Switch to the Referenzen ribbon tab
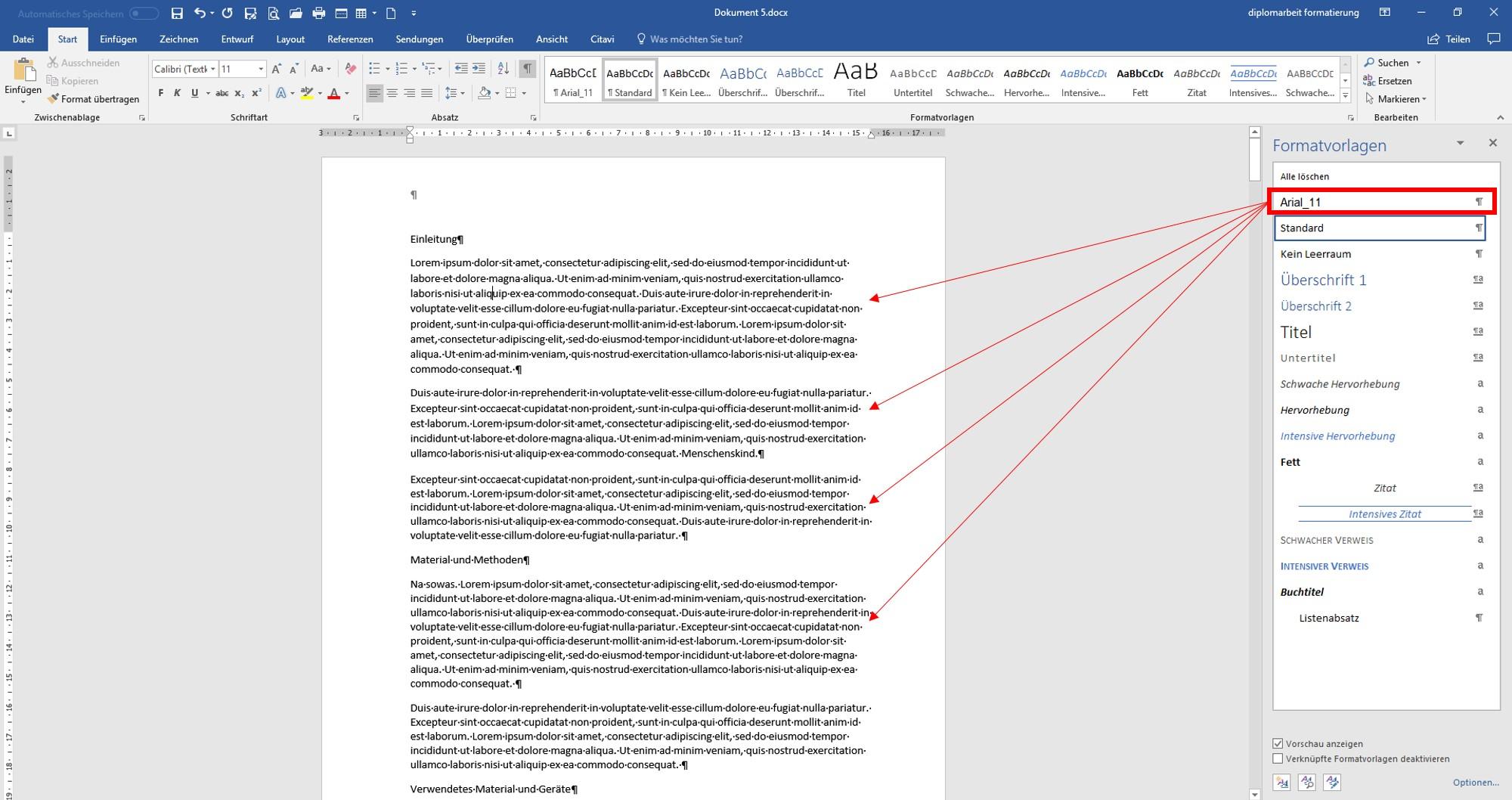This screenshot has width=1512, height=800. click(x=350, y=39)
